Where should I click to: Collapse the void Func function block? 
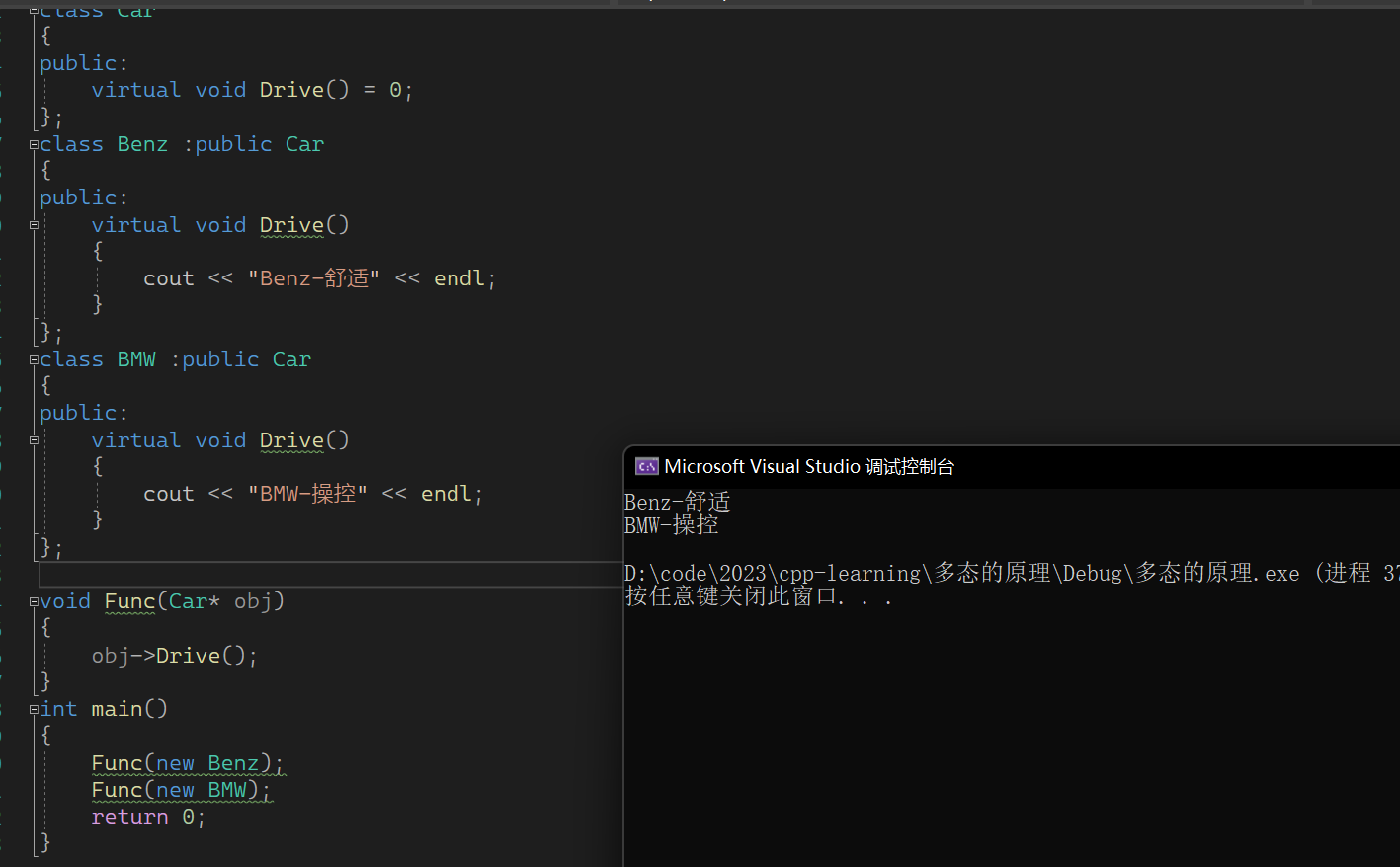tap(34, 601)
